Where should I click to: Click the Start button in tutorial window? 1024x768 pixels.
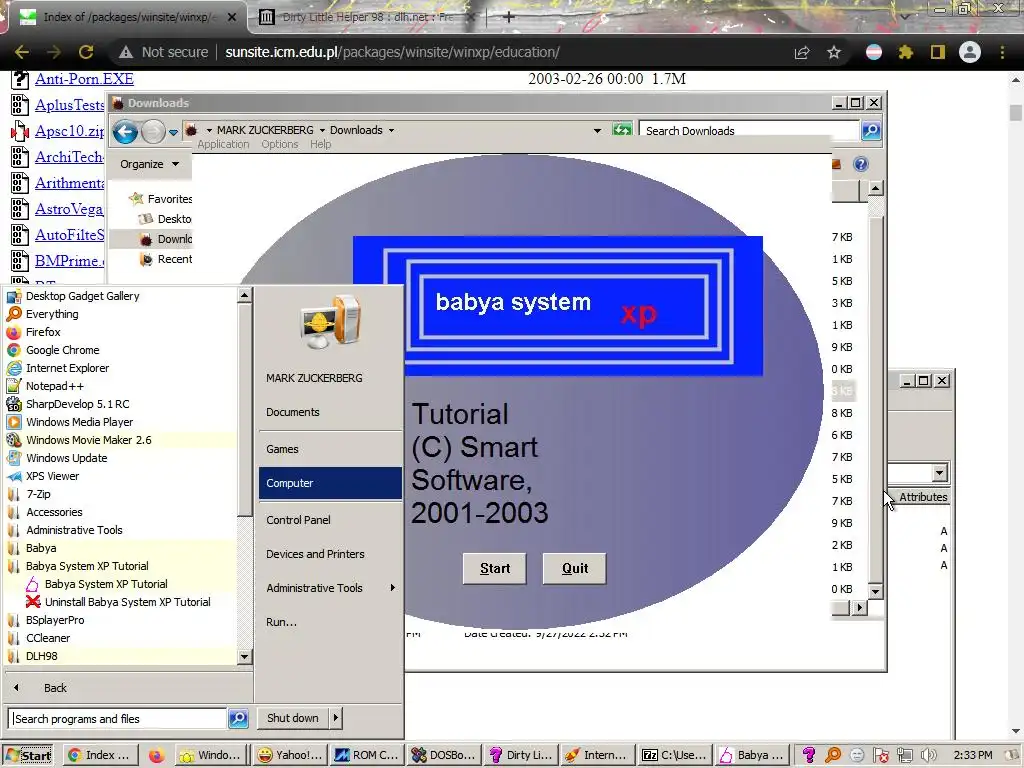[494, 568]
